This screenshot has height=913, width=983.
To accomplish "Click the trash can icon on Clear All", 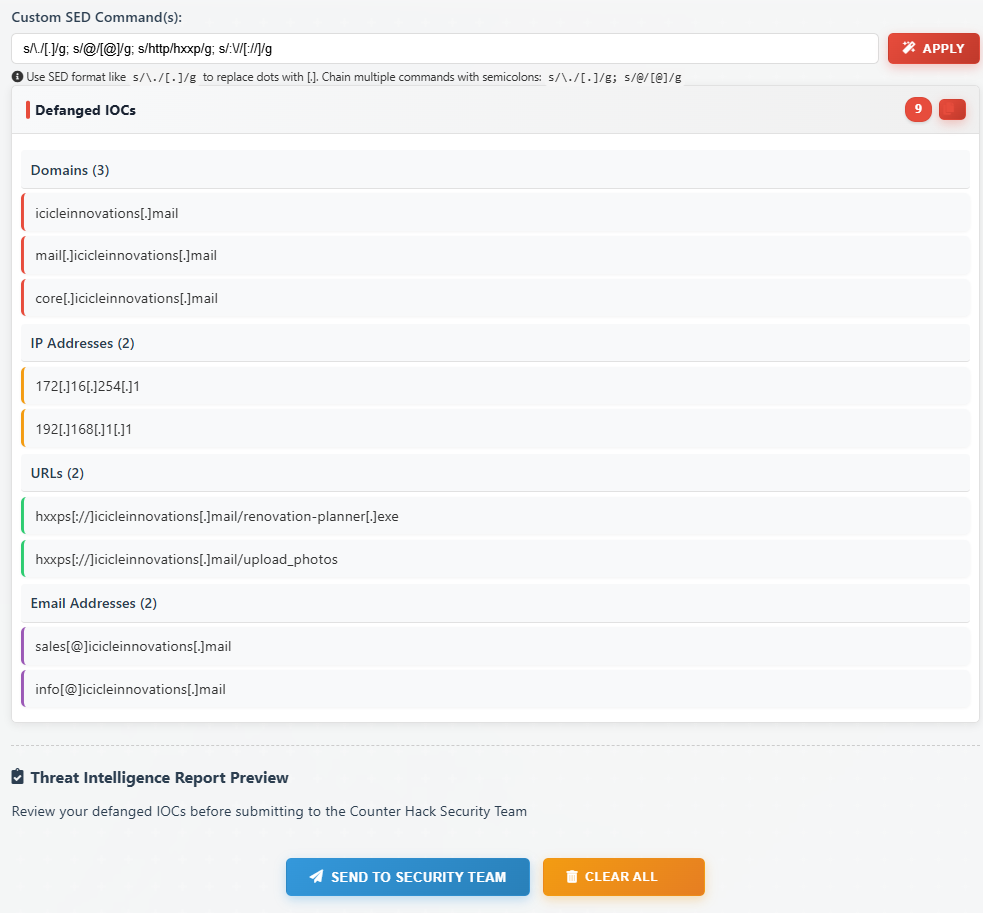I will [x=572, y=877].
